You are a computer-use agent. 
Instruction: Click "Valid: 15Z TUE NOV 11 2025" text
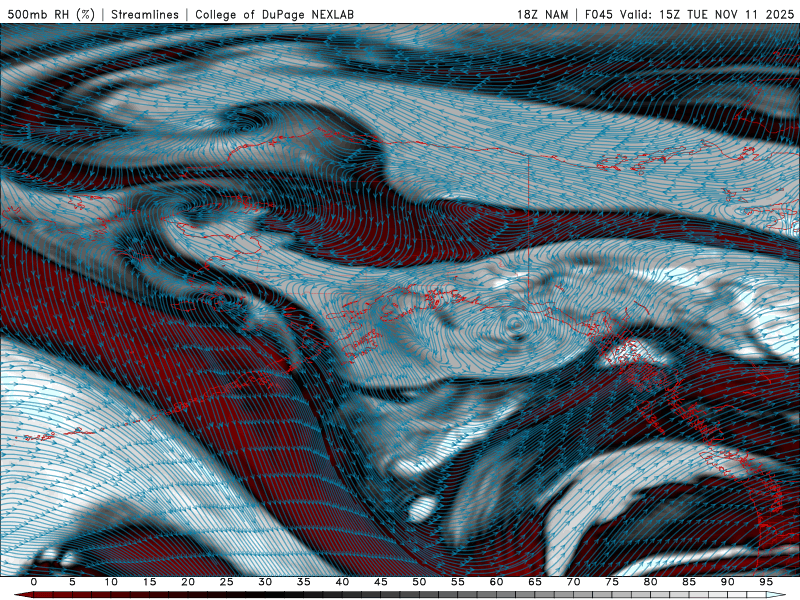coord(707,14)
